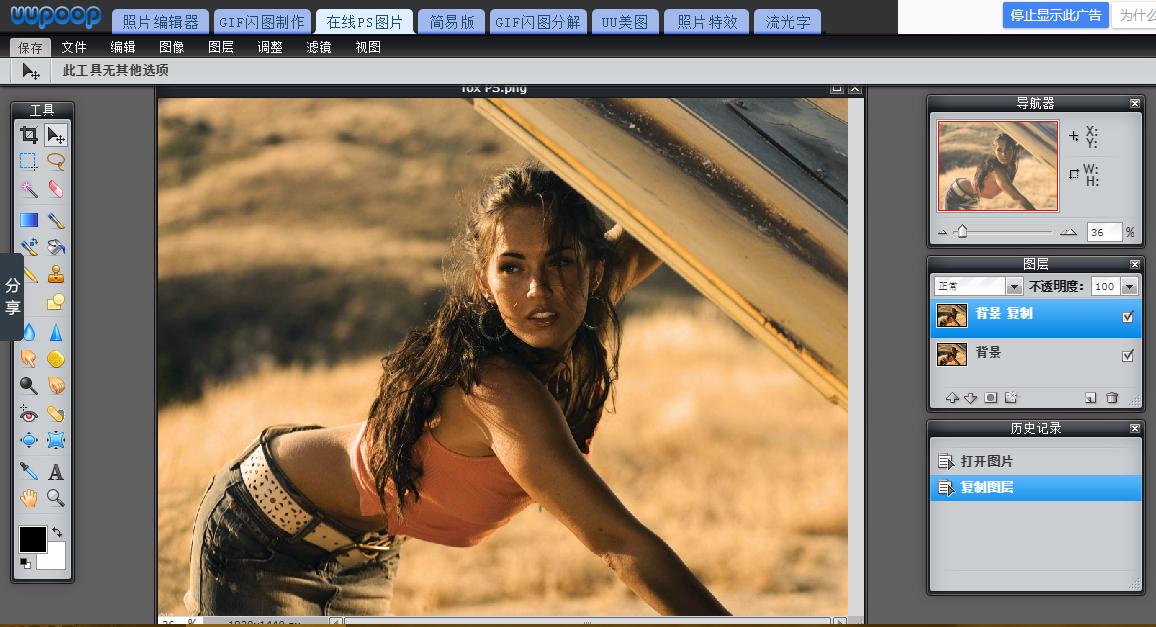Expand the 不透明度 opacity dropdown

[x=1130, y=287]
